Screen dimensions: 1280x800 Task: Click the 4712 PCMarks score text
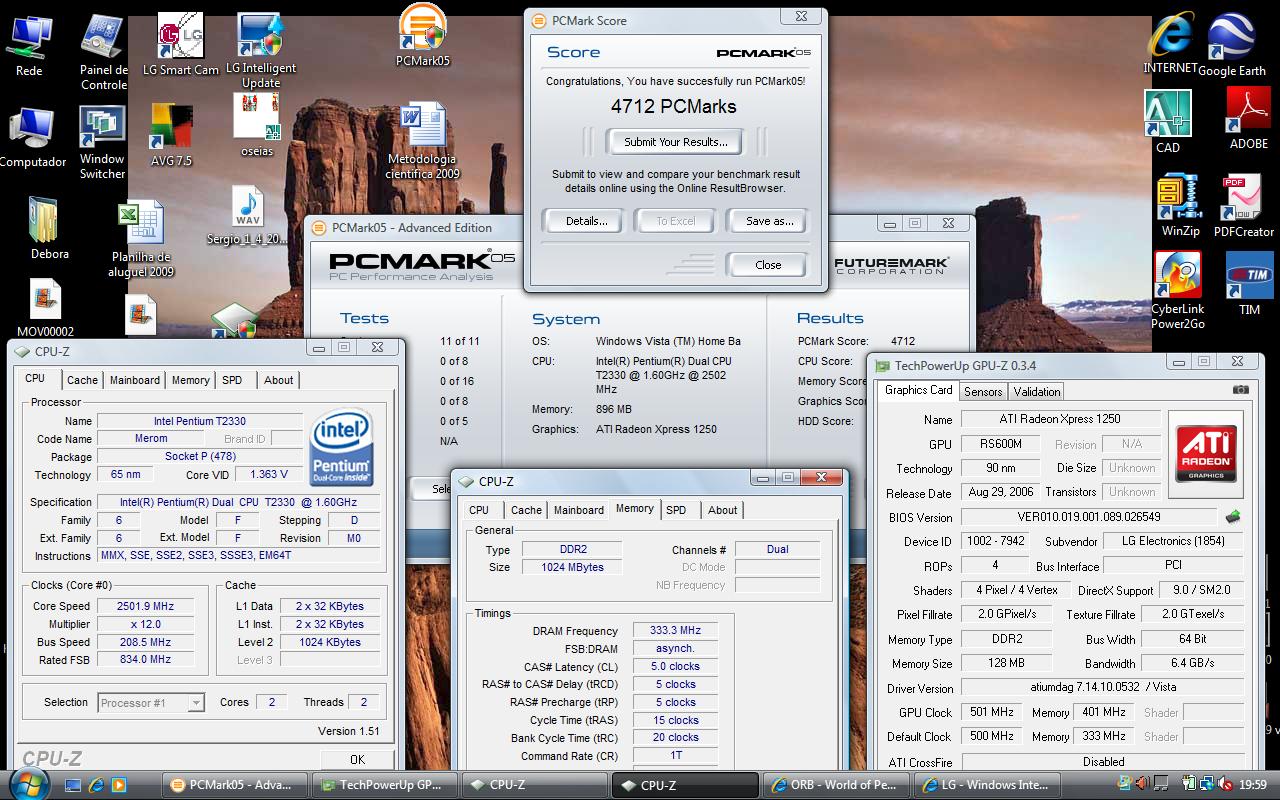674,106
